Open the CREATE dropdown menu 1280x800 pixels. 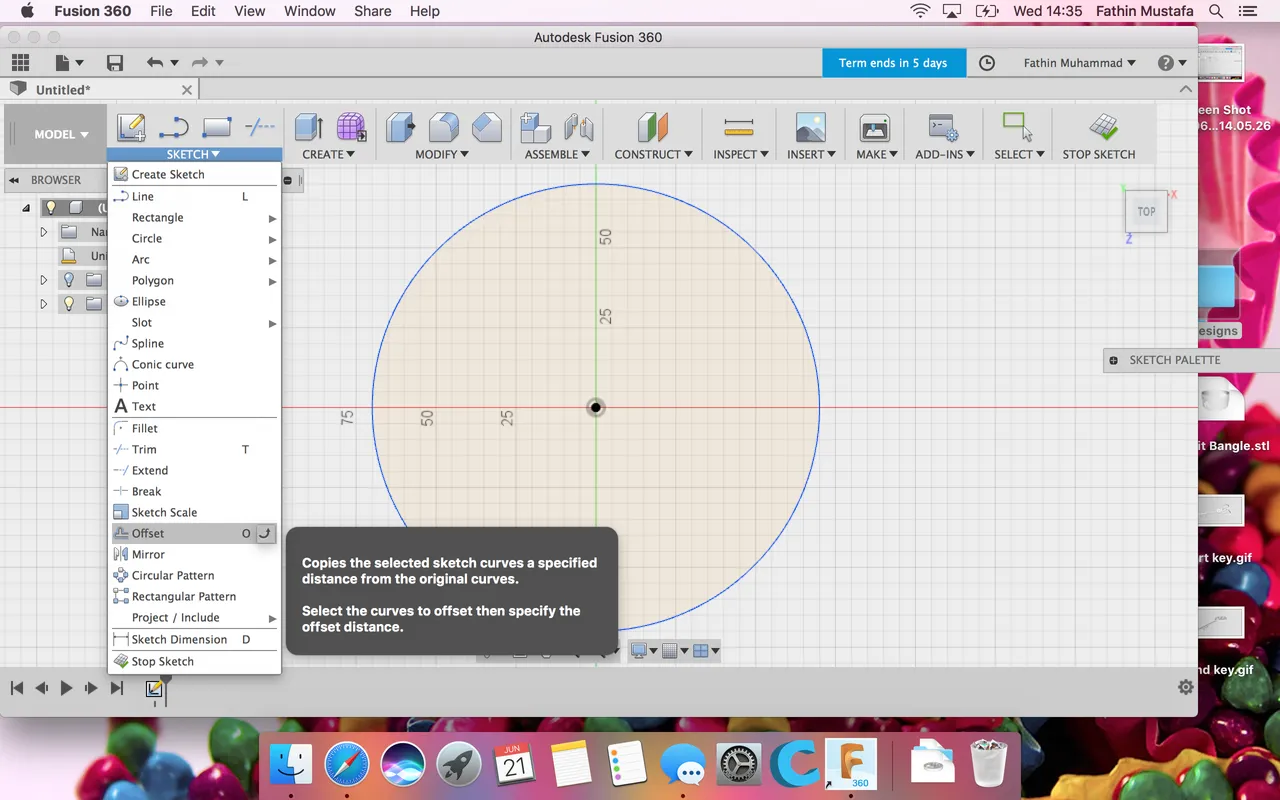point(329,154)
